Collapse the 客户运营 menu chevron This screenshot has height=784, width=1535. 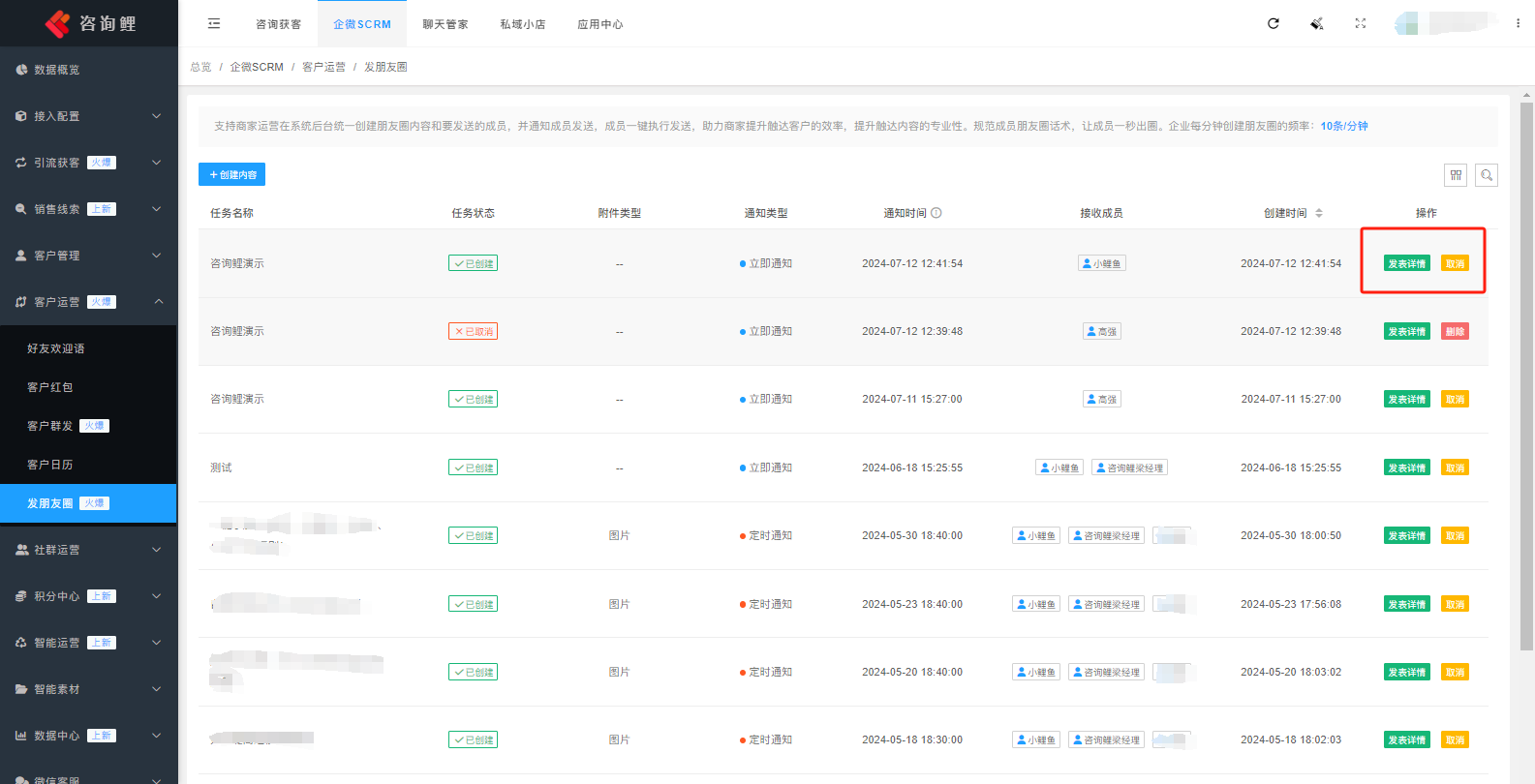click(x=159, y=302)
